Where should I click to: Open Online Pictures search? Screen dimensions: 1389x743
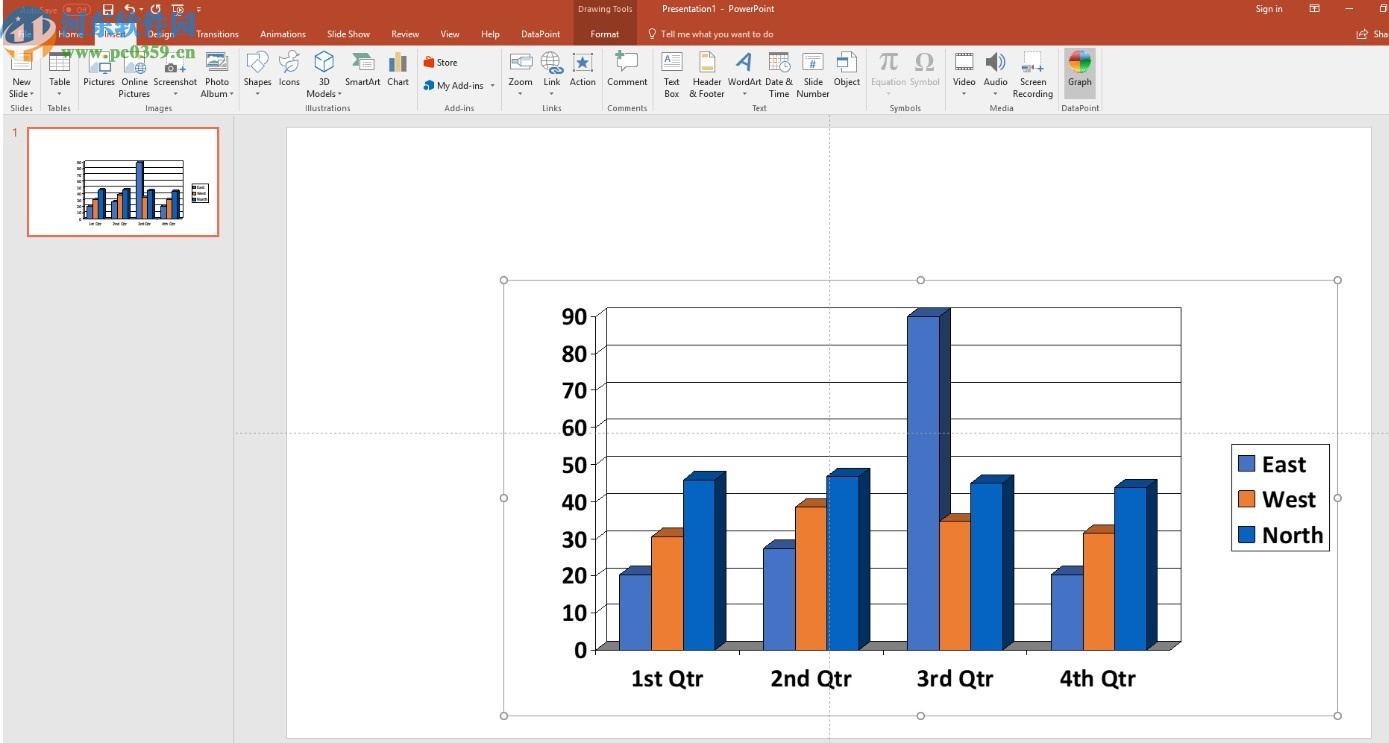(x=134, y=75)
